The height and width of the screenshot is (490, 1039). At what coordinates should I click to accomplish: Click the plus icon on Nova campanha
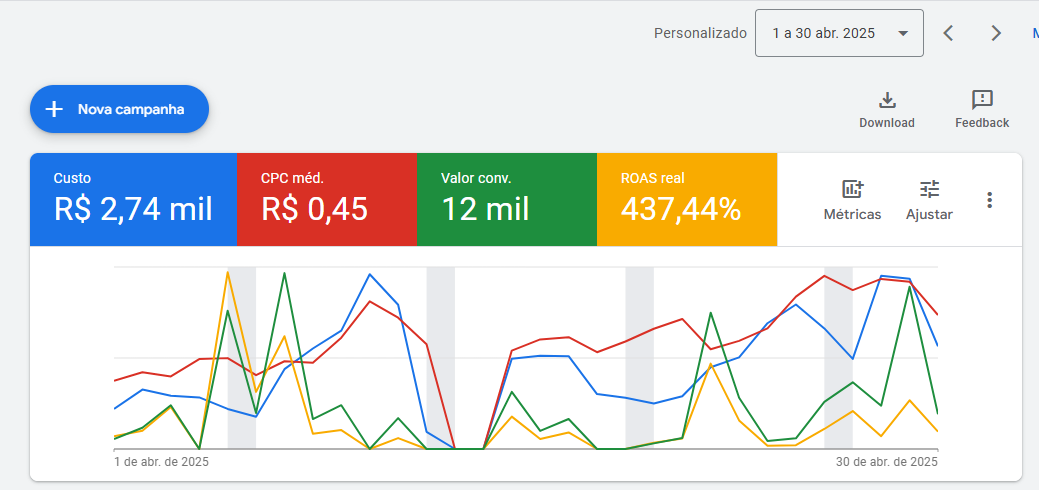click(x=55, y=109)
